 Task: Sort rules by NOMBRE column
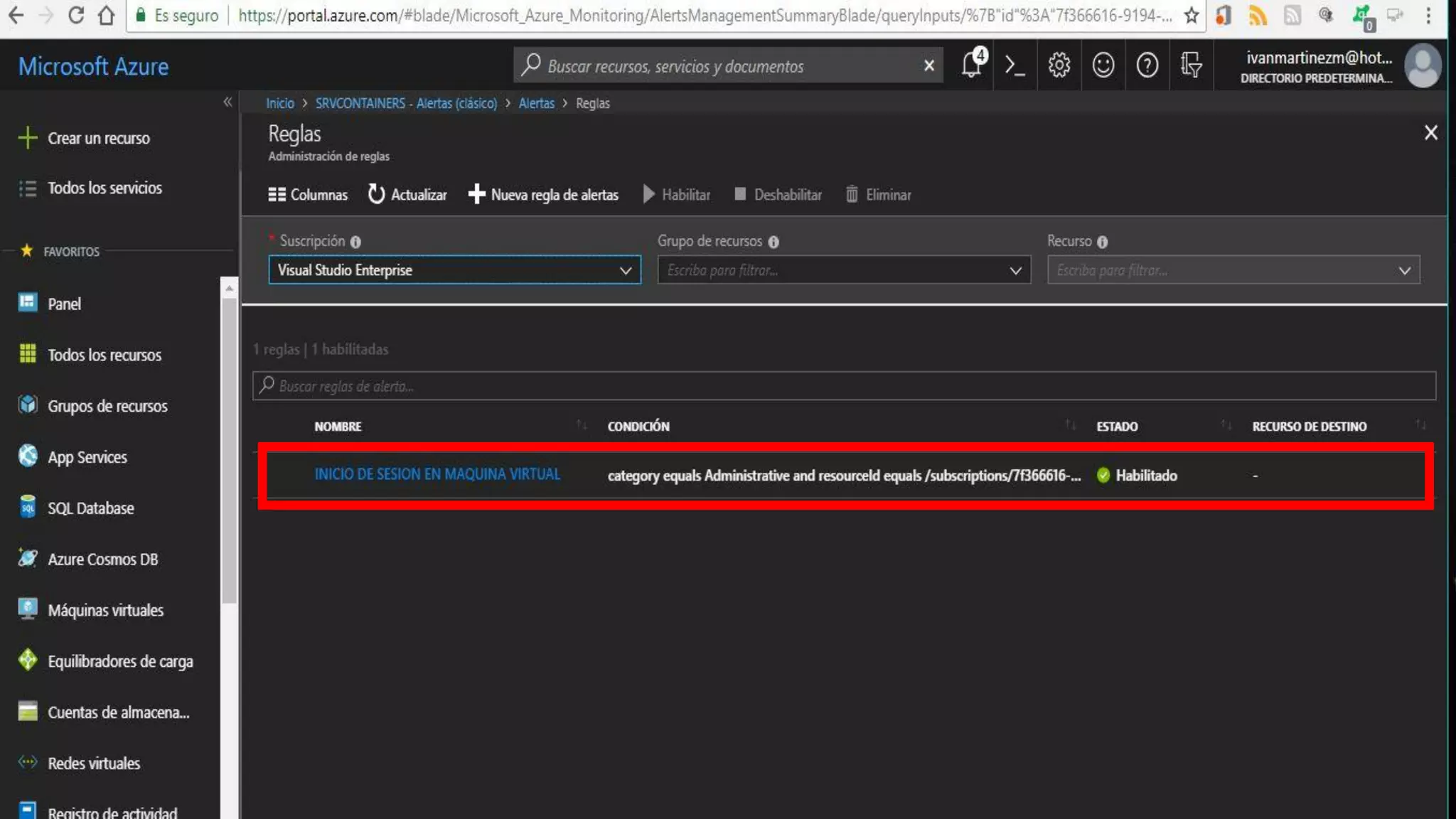338,427
